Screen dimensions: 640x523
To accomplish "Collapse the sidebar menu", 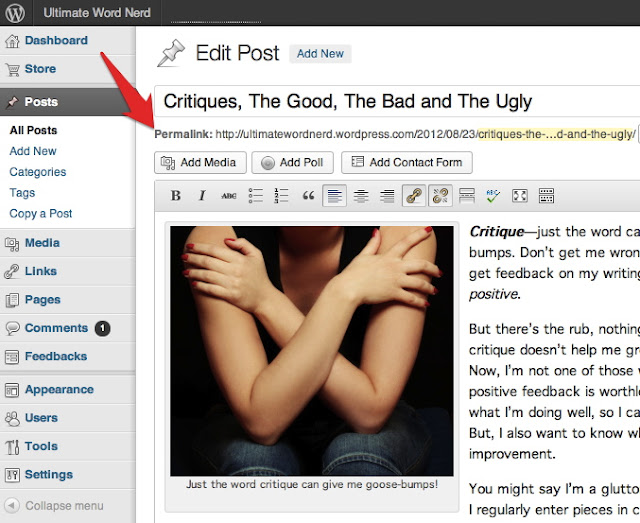I will 54,506.
